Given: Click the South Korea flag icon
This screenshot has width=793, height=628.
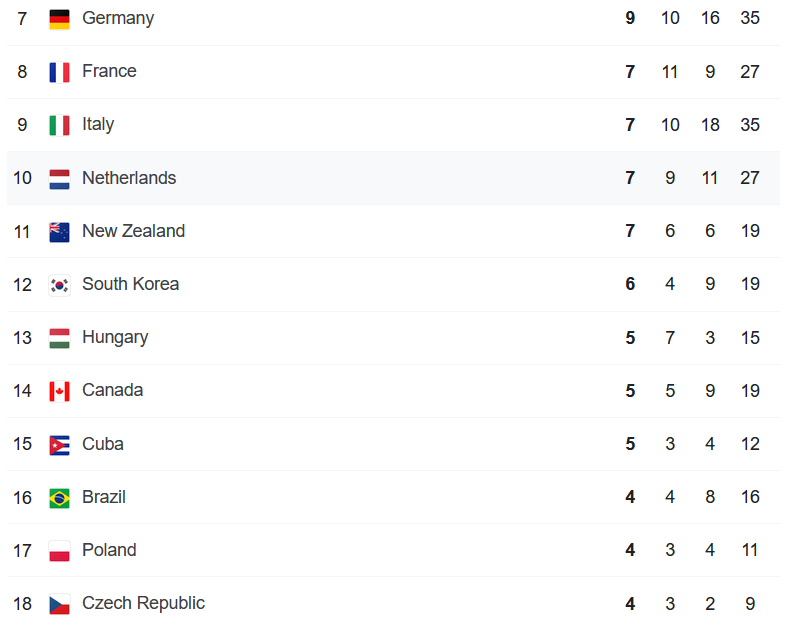Looking at the screenshot, I should [59, 285].
